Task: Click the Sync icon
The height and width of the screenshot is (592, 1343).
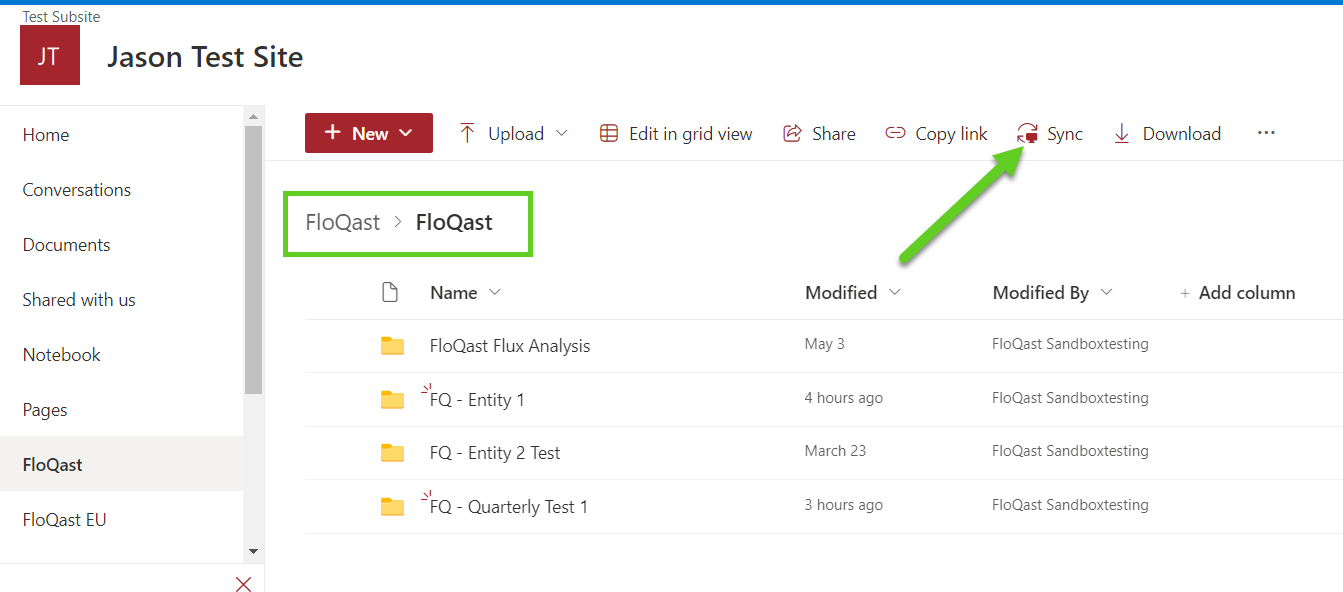Action: tap(1027, 134)
